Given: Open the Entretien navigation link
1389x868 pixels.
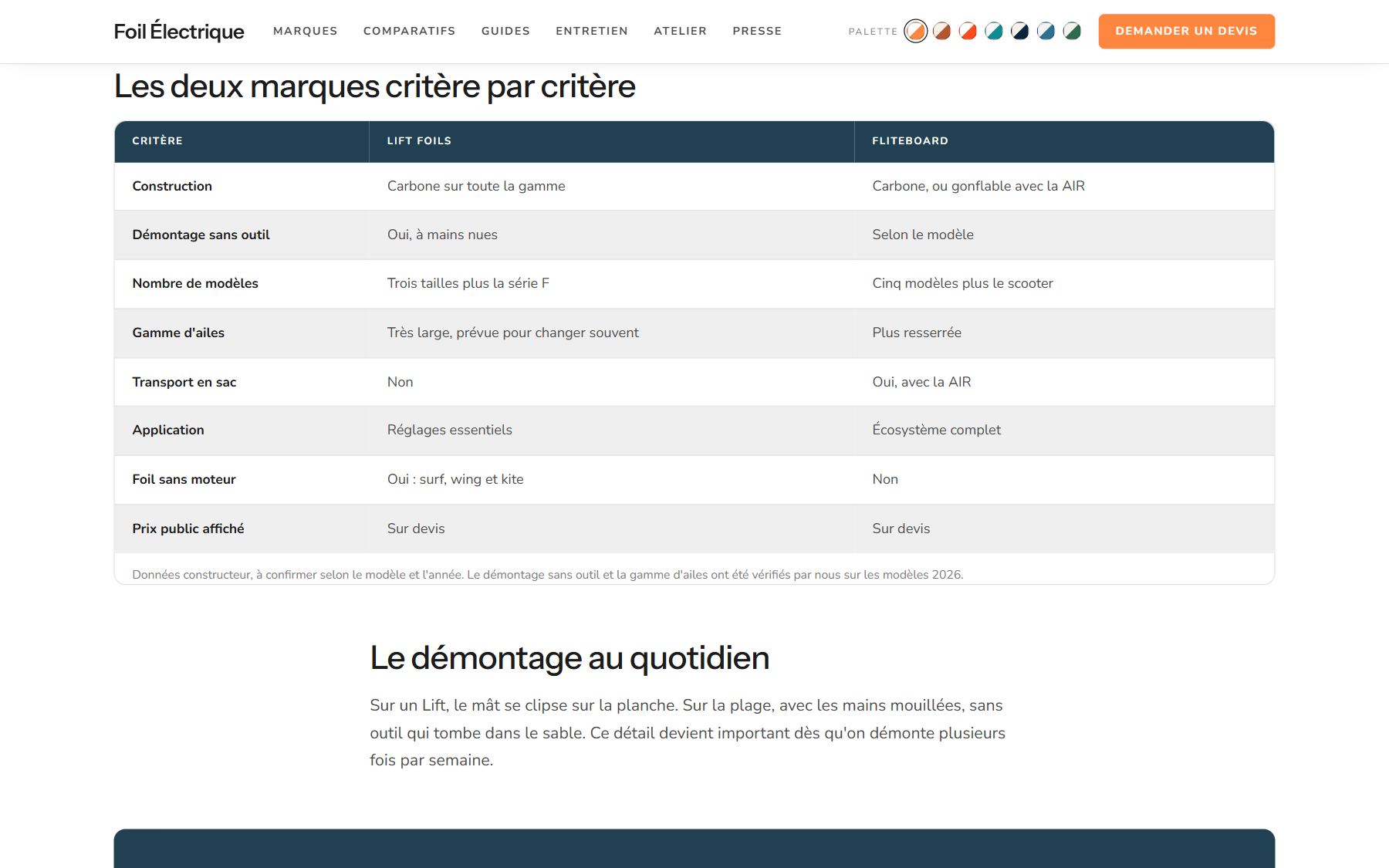Looking at the screenshot, I should pos(592,32).
